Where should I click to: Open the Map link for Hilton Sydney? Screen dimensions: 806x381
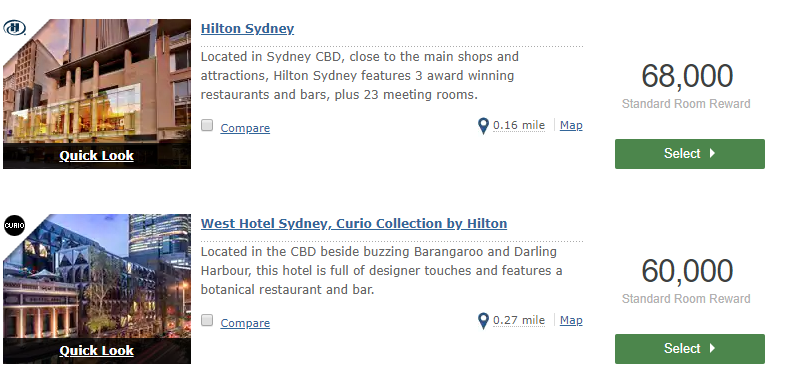[571, 125]
